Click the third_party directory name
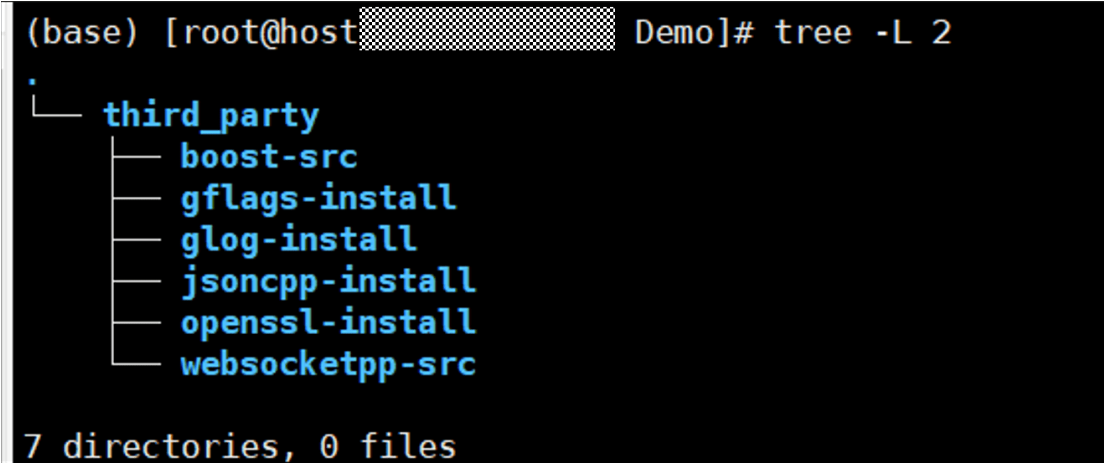This screenshot has height=464, width=1104. [x=210, y=116]
